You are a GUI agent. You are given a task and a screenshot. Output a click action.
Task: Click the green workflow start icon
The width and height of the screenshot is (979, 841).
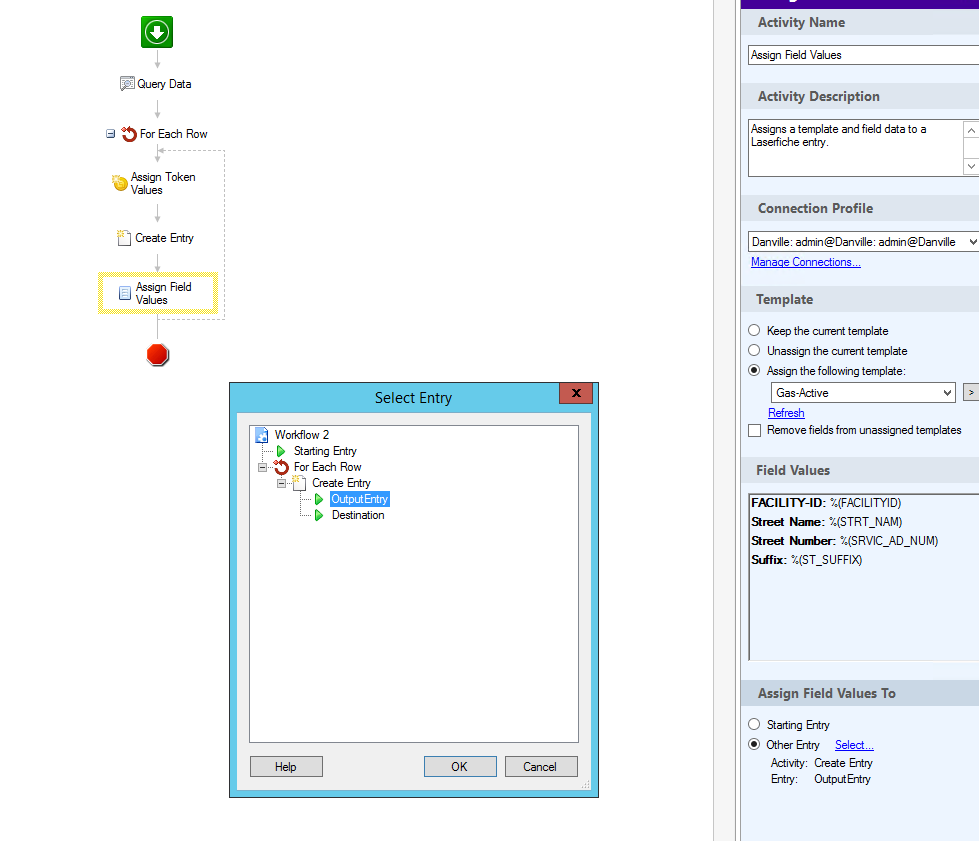(x=157, y=32)
